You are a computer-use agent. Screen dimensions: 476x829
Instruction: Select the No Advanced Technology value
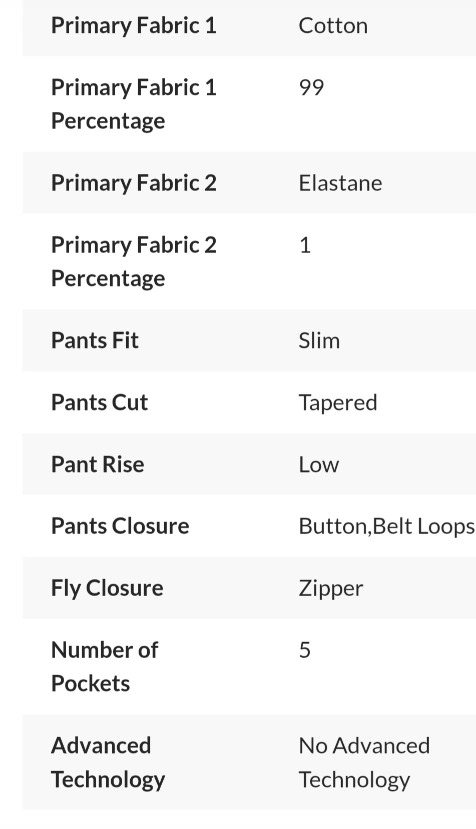[364, 762]
